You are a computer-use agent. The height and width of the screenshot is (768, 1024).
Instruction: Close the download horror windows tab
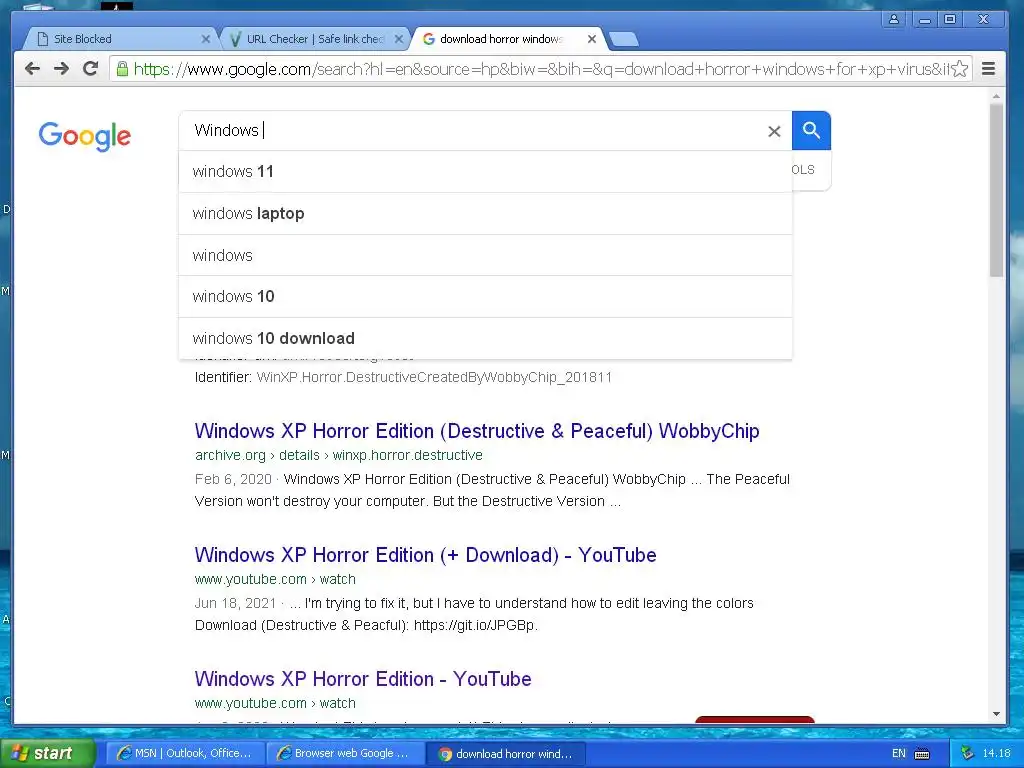coord(592,39)
